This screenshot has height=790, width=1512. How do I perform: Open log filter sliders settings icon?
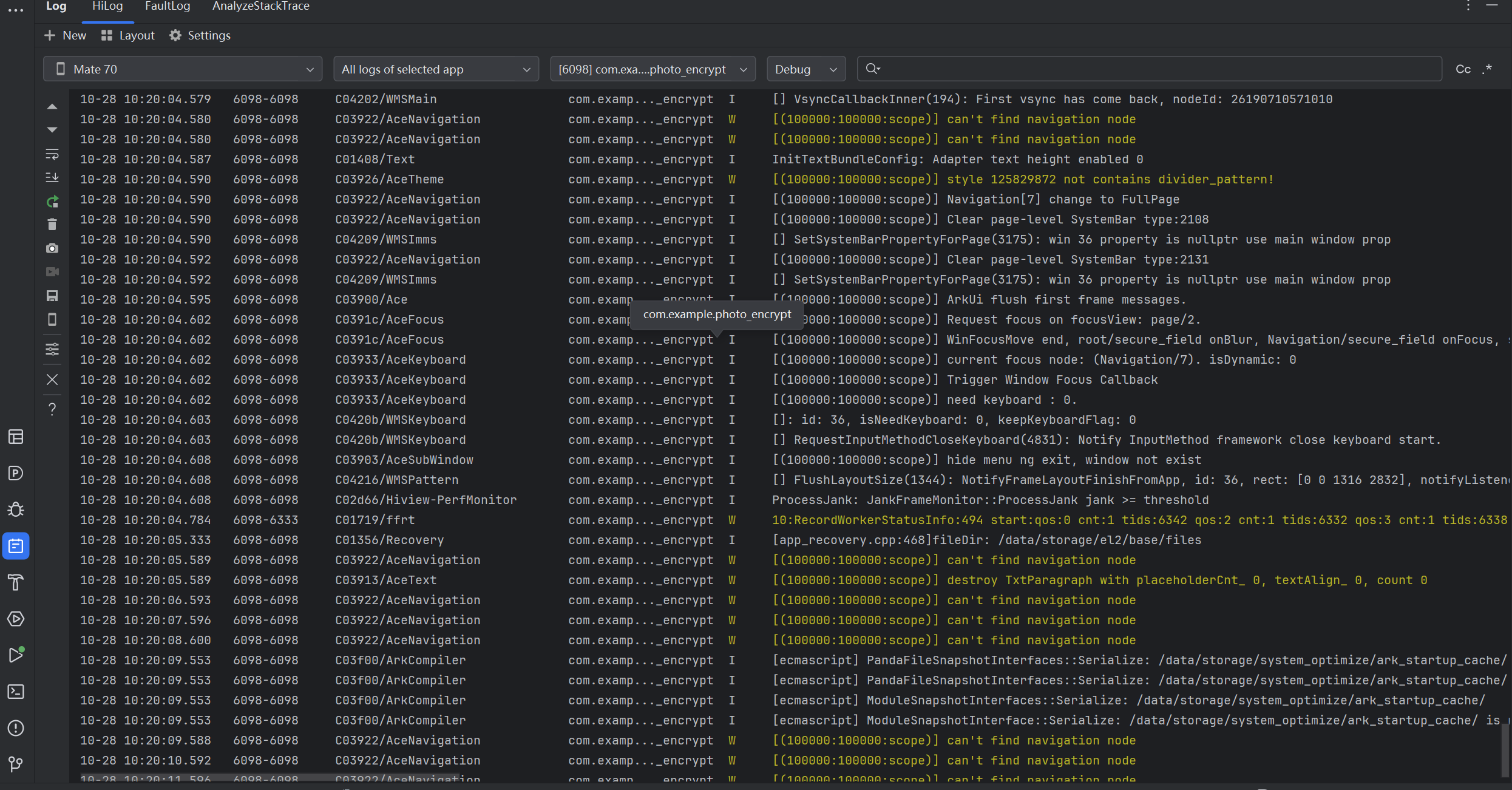click(52, 349)
